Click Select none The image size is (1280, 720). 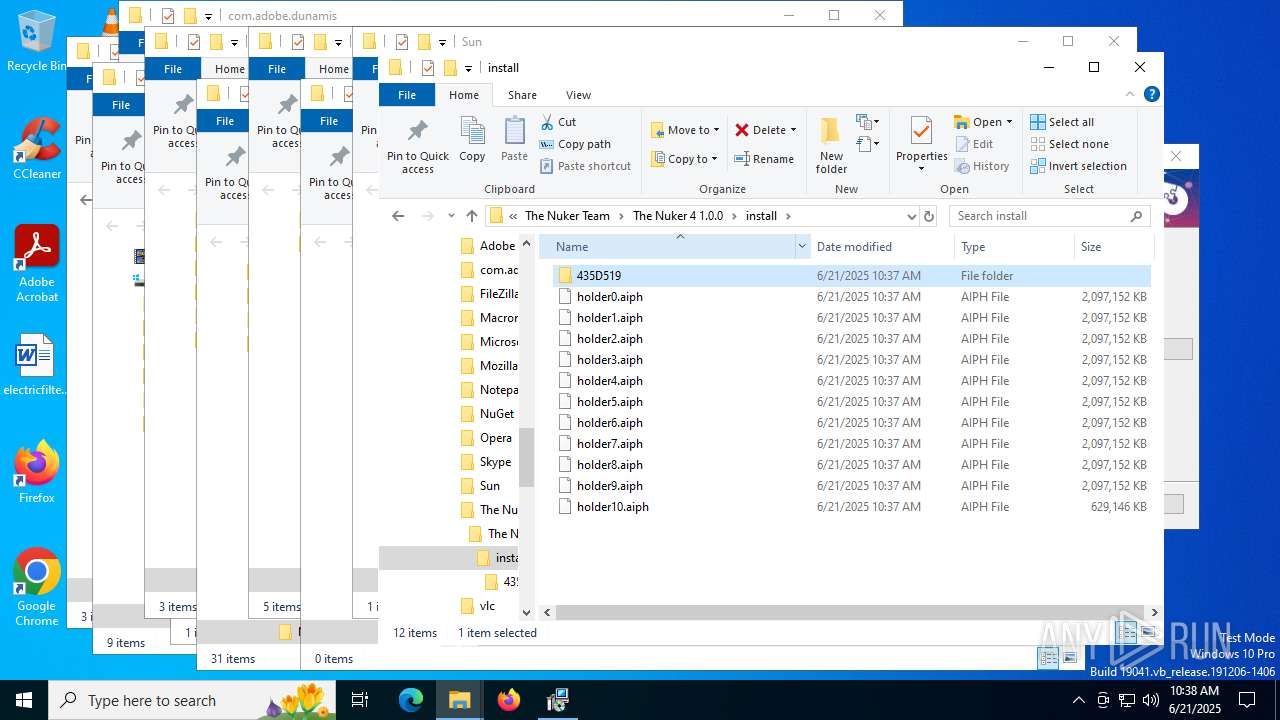1069,144
